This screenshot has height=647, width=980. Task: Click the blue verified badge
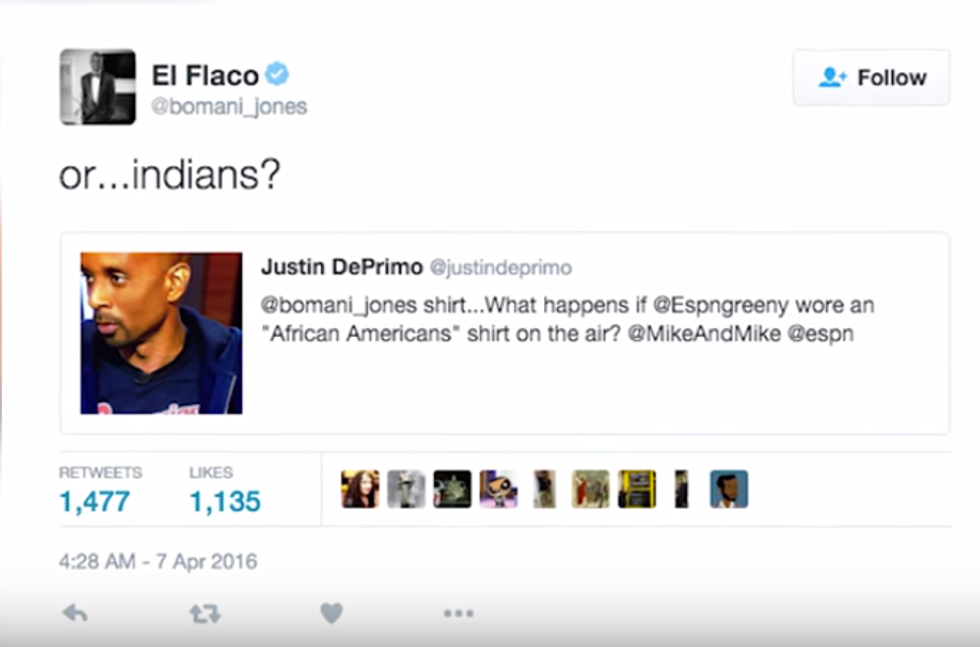pyautogui.click(x=277, y=74)
